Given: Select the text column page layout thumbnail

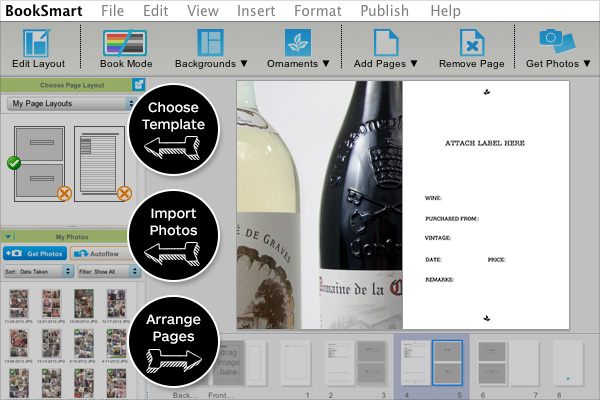Looking at the screenshot, I should pos(99,163).
